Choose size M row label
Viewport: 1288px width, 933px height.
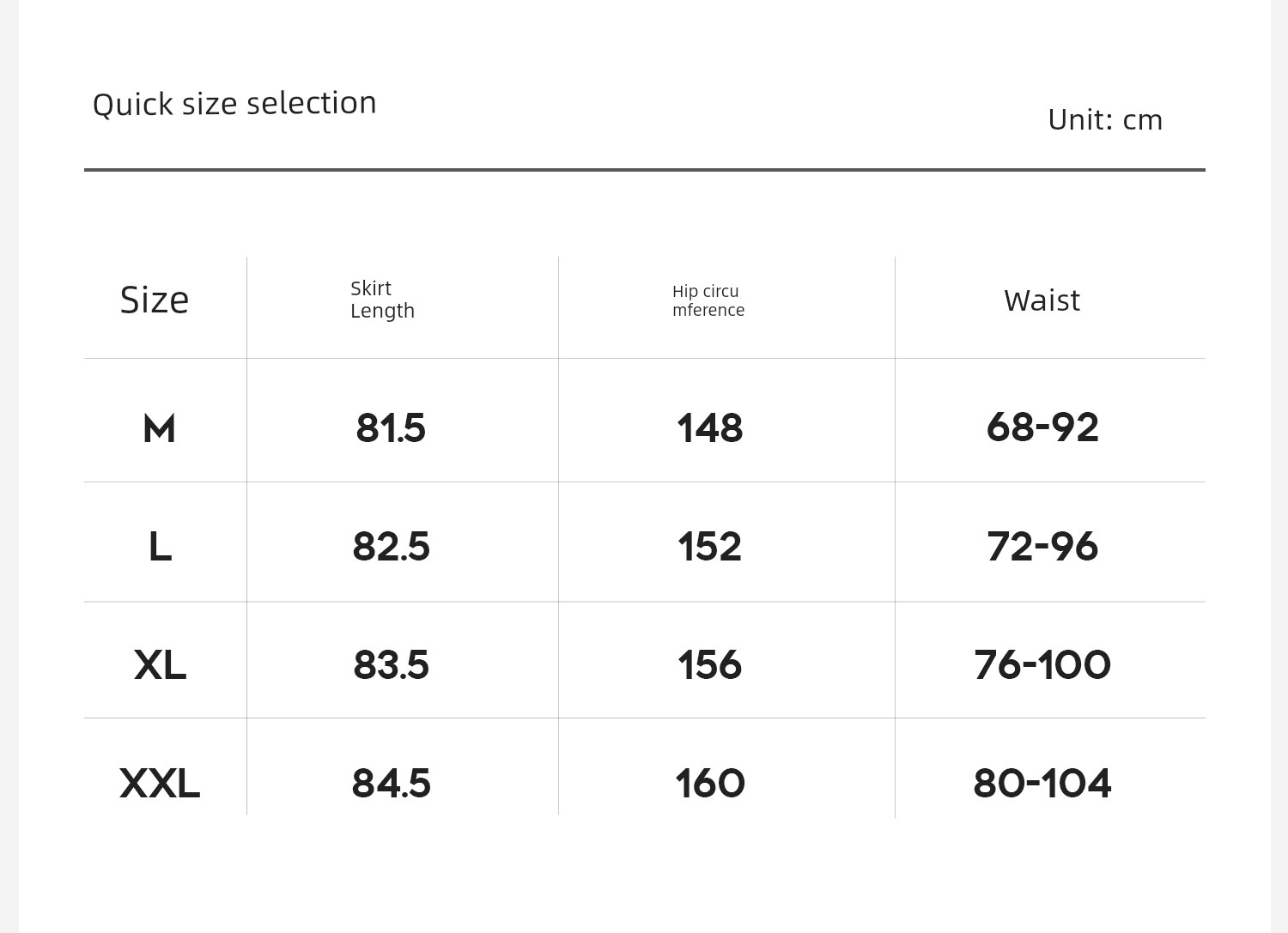point(159,428)
